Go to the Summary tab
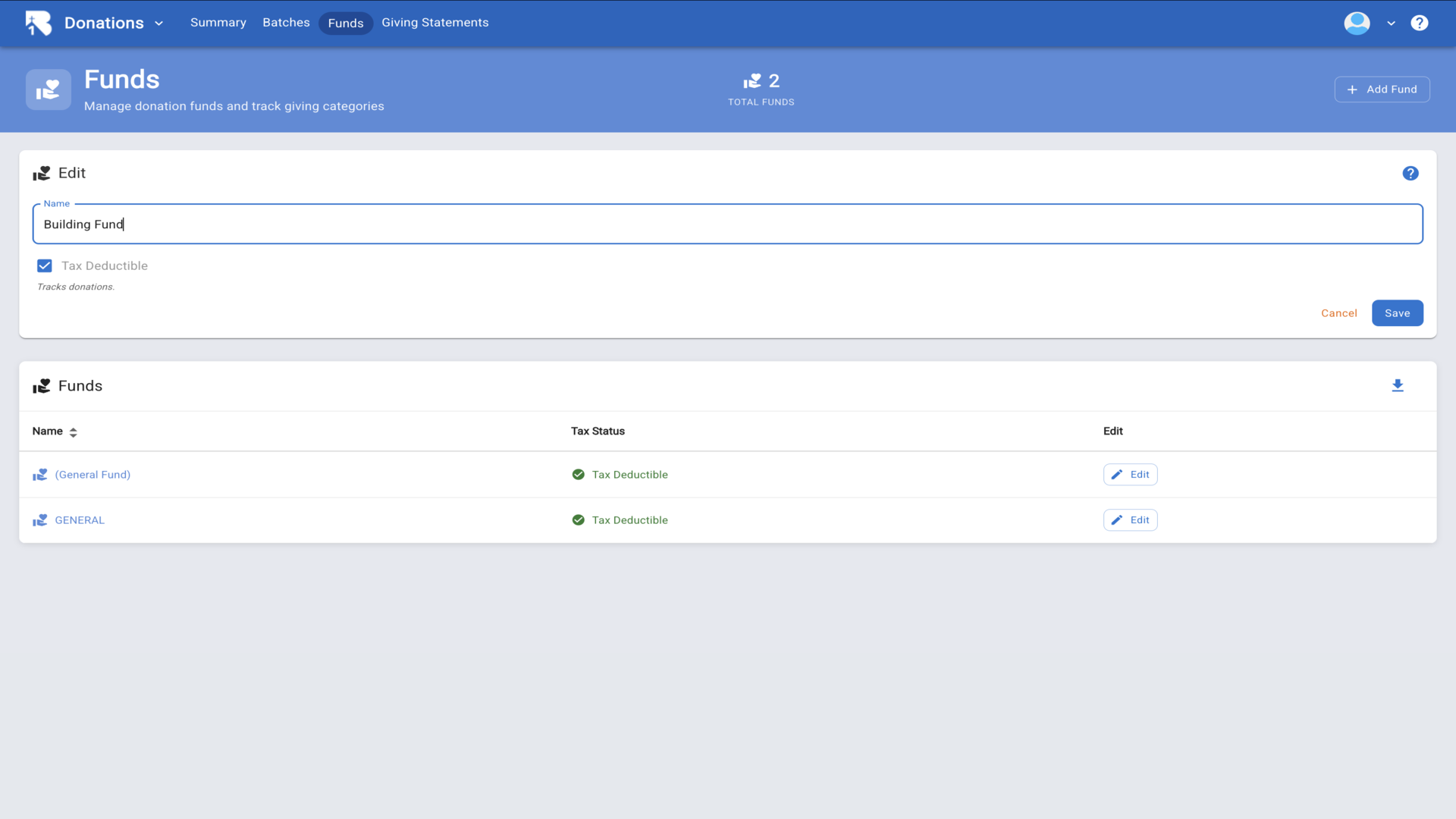1456x819 pixels. pos(218,23)
